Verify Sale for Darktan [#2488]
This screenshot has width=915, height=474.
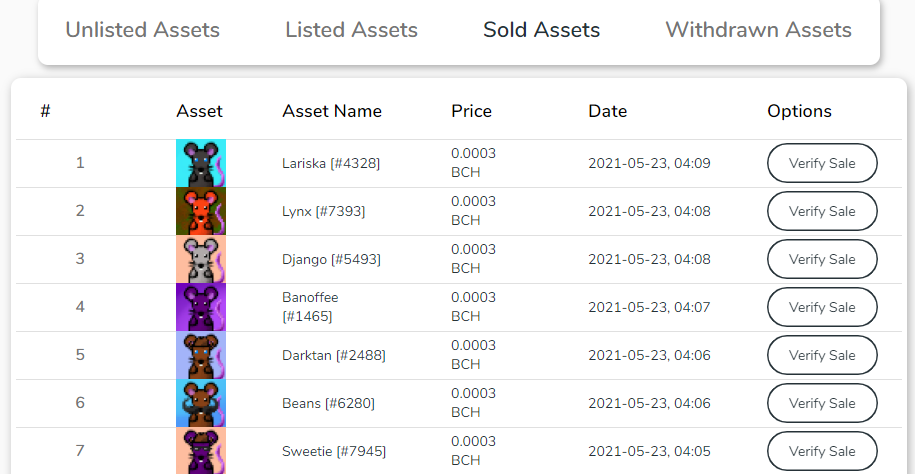pos(822,355)
